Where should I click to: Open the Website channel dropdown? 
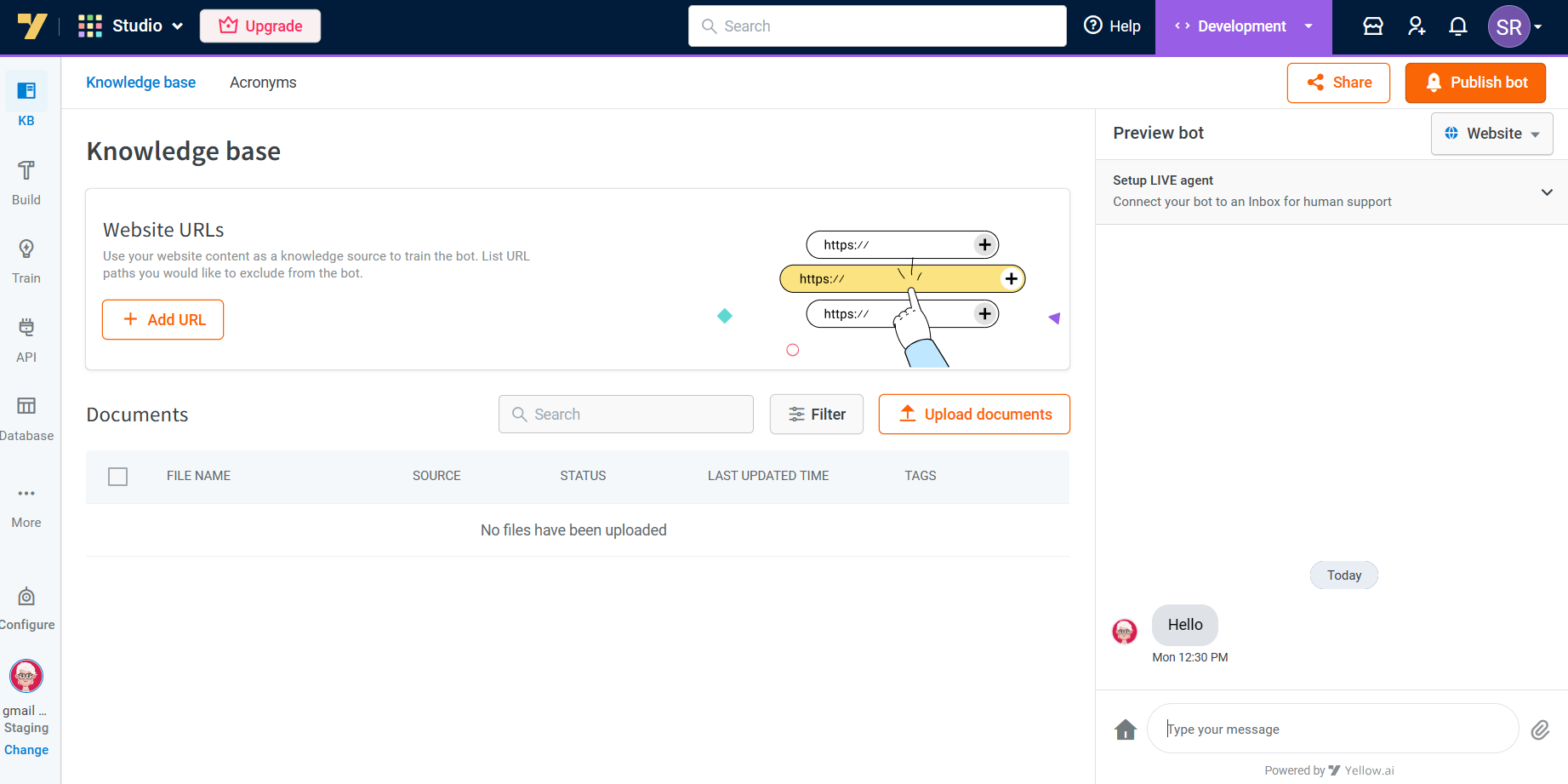pos(1491,134)
